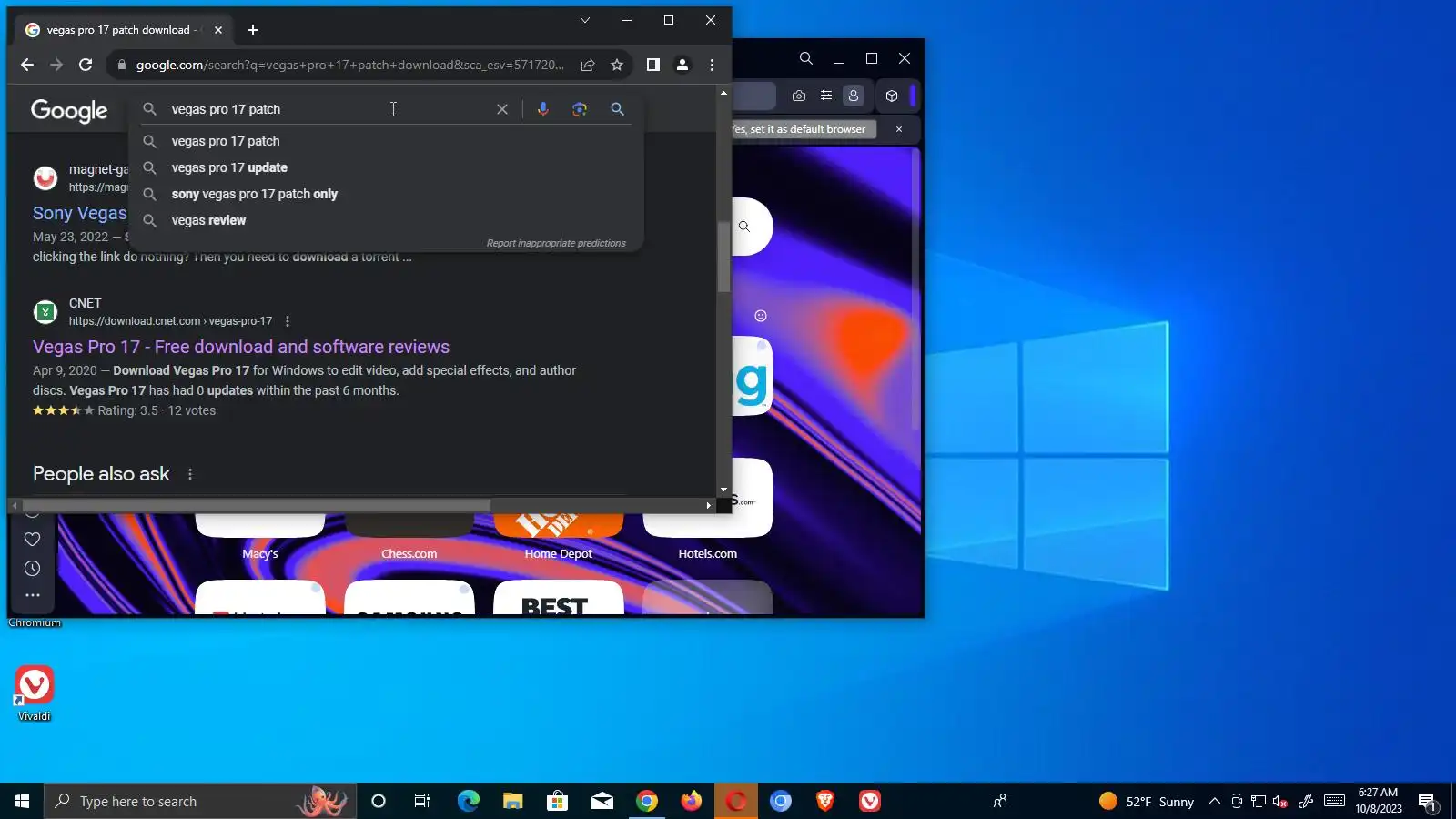
Task: Open the 'Sony Vegas' magnet result link
Action: [x=80, y=213]
